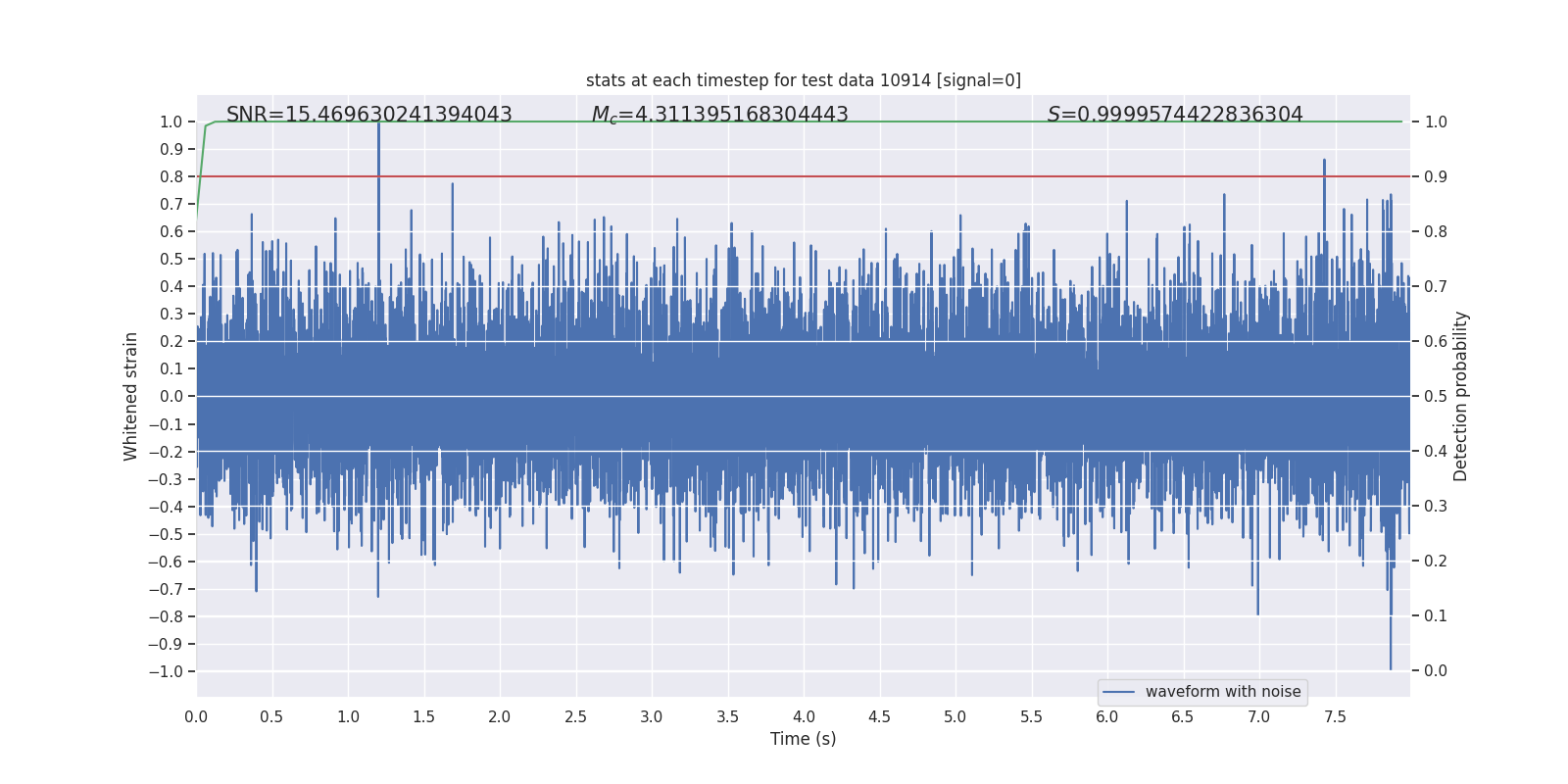Click the blue line sample in the legend
Viewport: 1568px width, 784px height.
1118,692
